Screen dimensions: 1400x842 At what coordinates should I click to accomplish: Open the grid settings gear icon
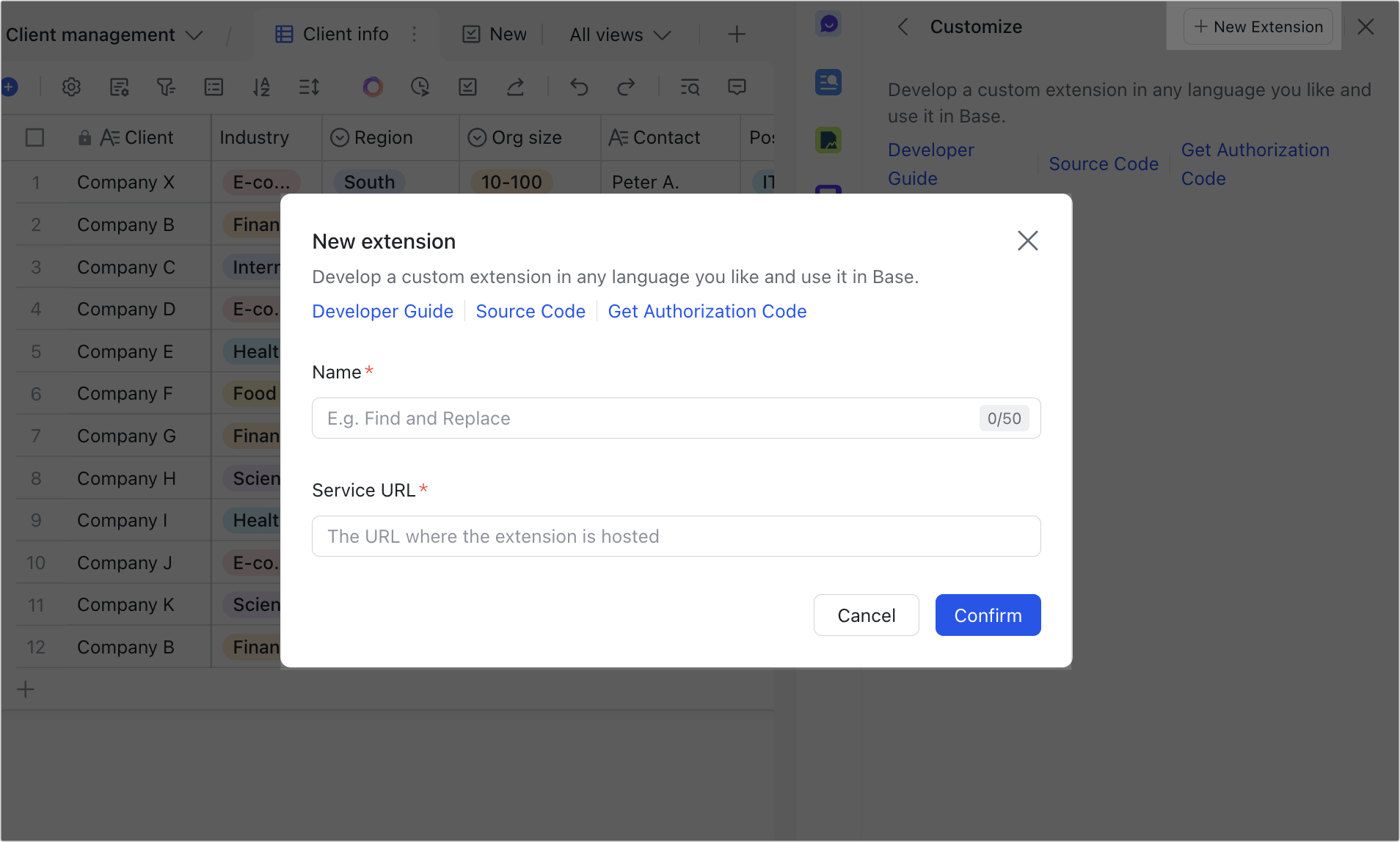tap(71, 87)
